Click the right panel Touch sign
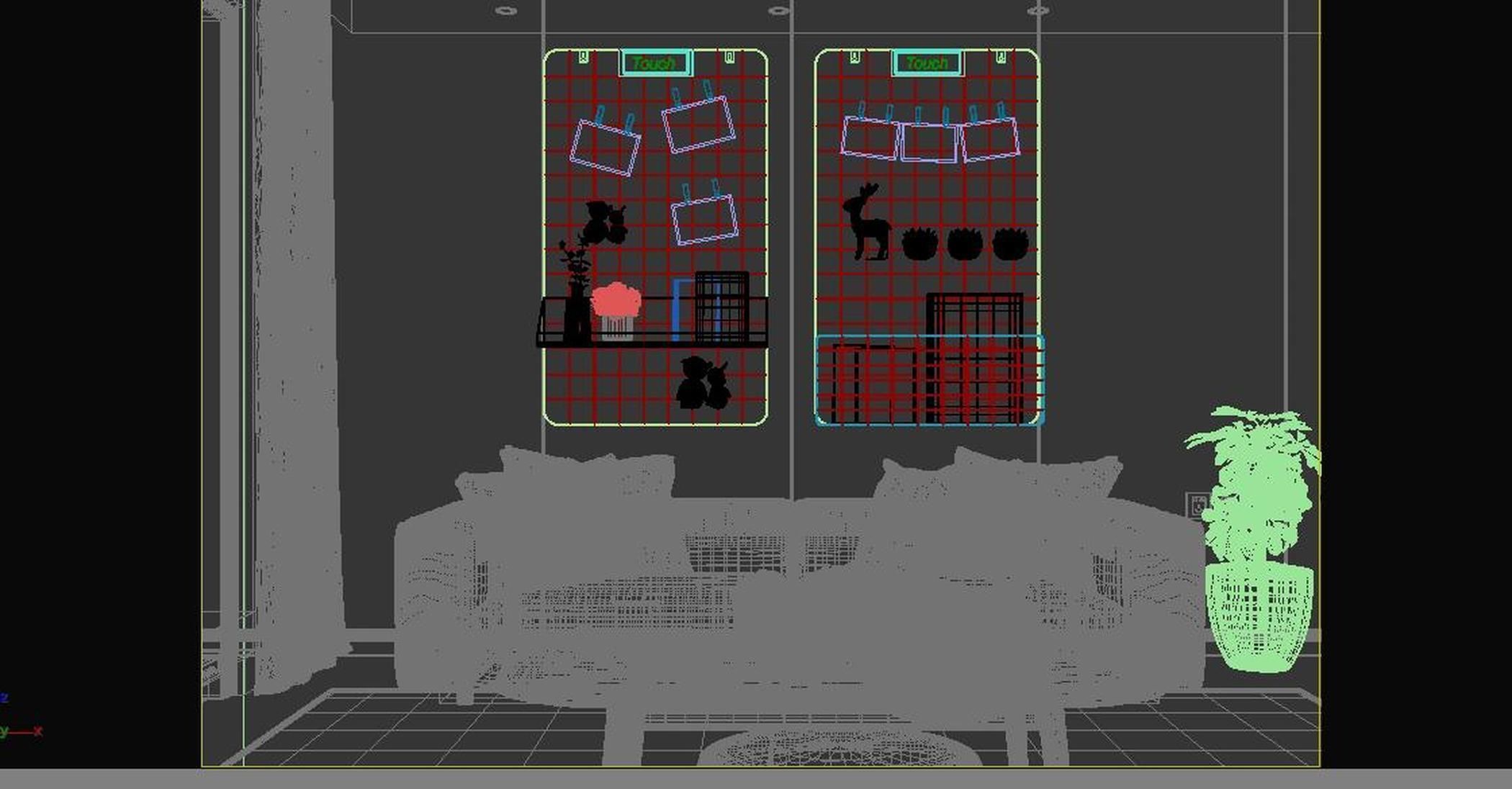 pyautogui.click(x=927, y=63)
